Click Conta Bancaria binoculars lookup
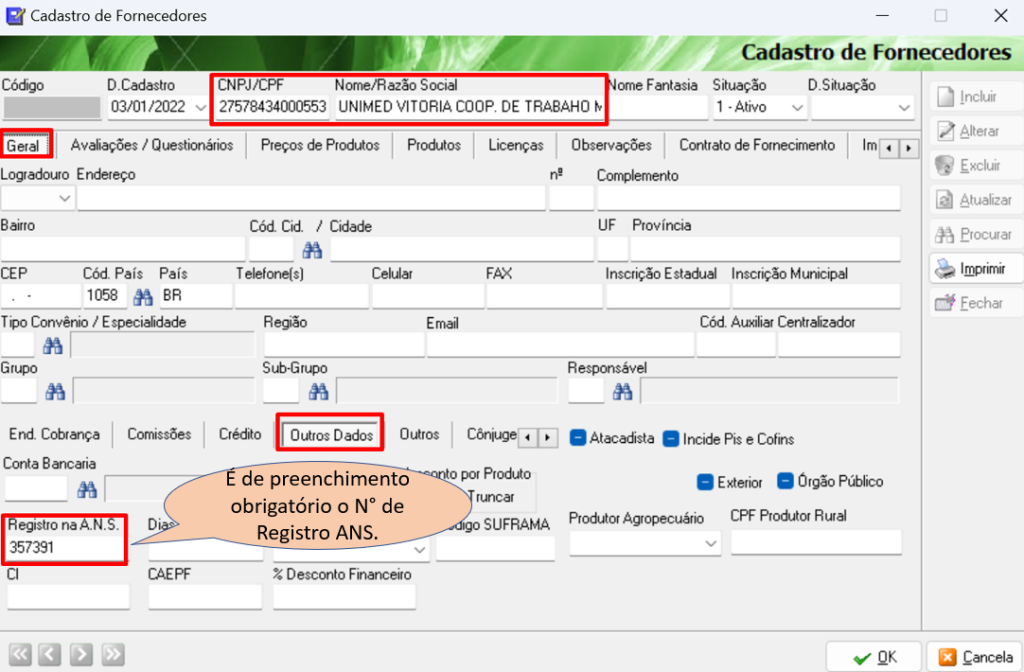1024x672 pixels. [87, 488]
